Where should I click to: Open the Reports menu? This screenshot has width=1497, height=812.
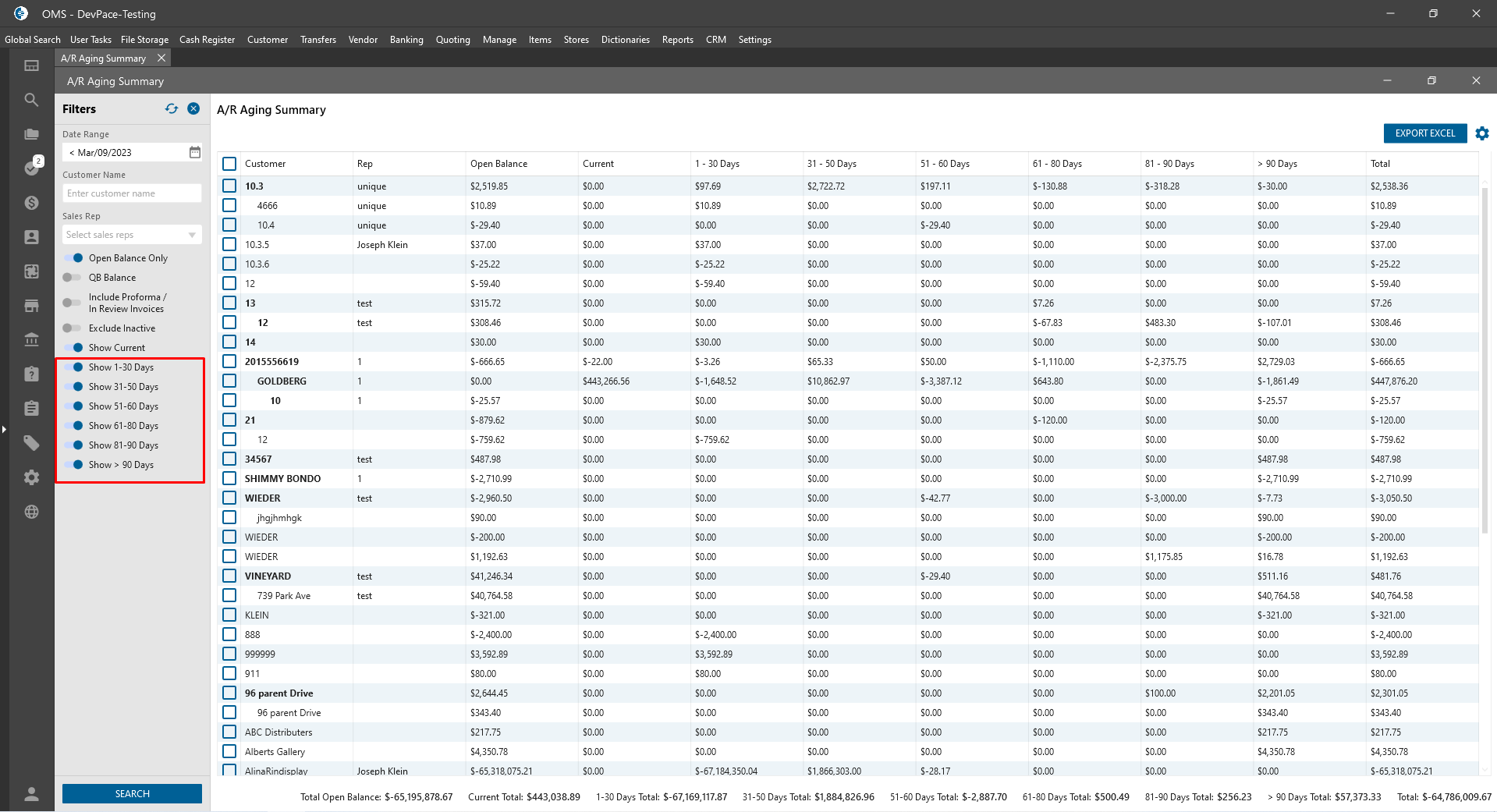677,39
